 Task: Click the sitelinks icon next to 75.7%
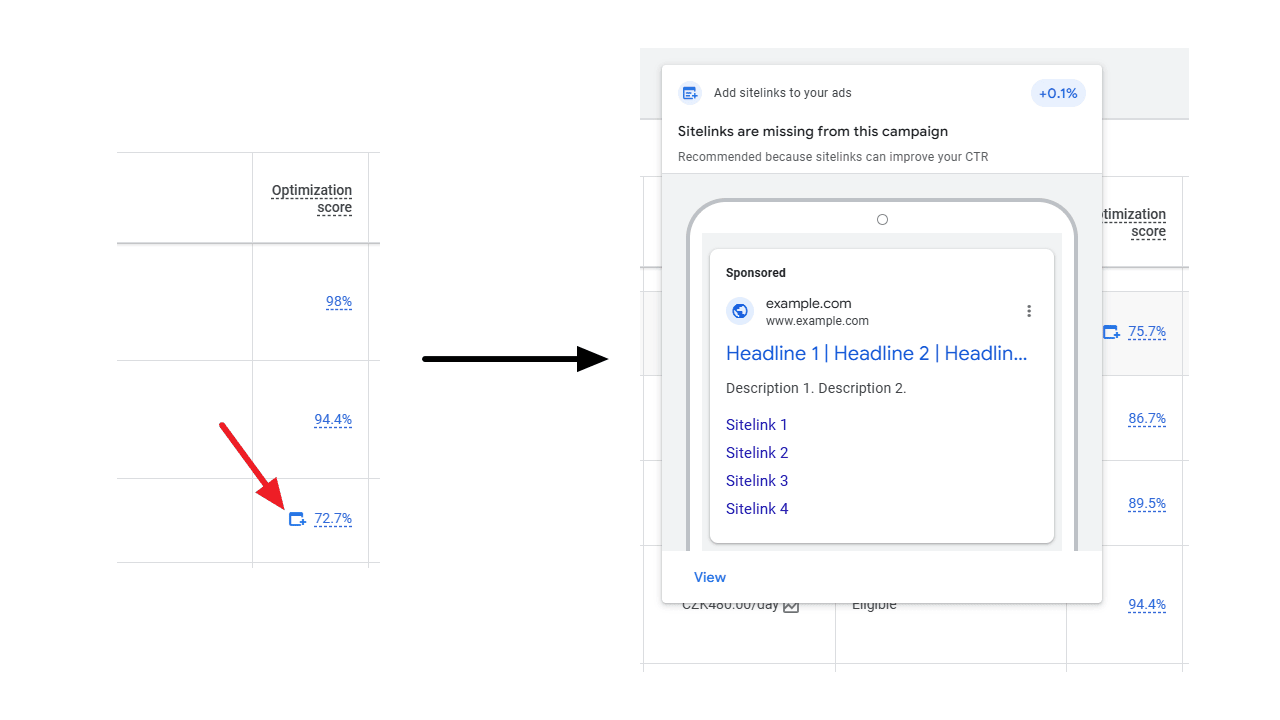point(1111,332)
